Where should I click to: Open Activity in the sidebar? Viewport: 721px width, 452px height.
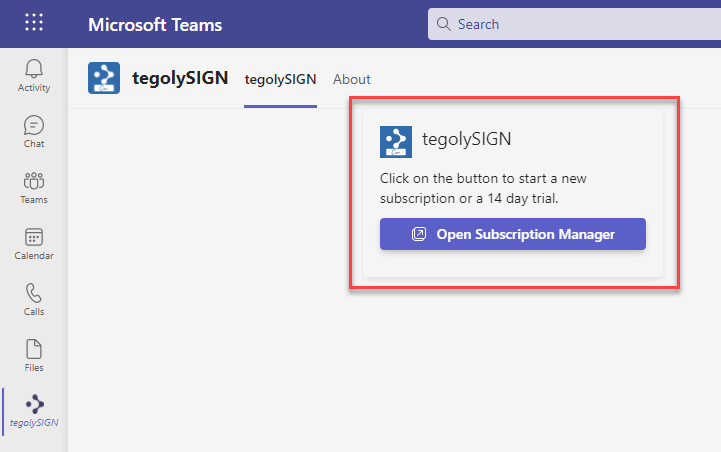click(x=34, y=76)
